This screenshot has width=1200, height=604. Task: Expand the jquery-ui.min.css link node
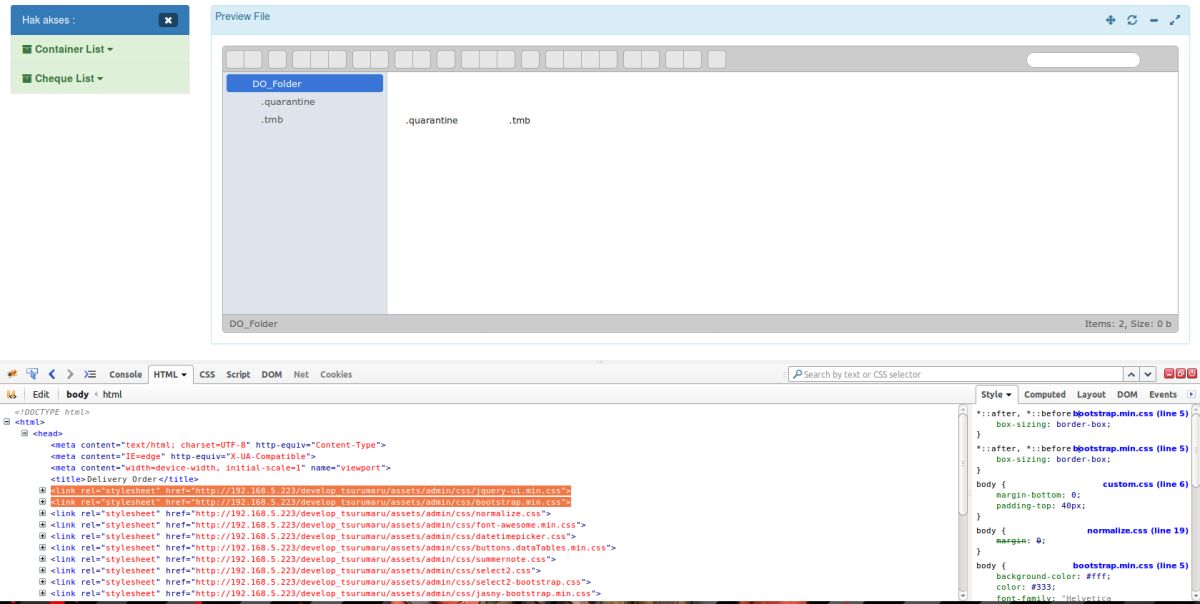pyautogui.click(x=43, y=490)
